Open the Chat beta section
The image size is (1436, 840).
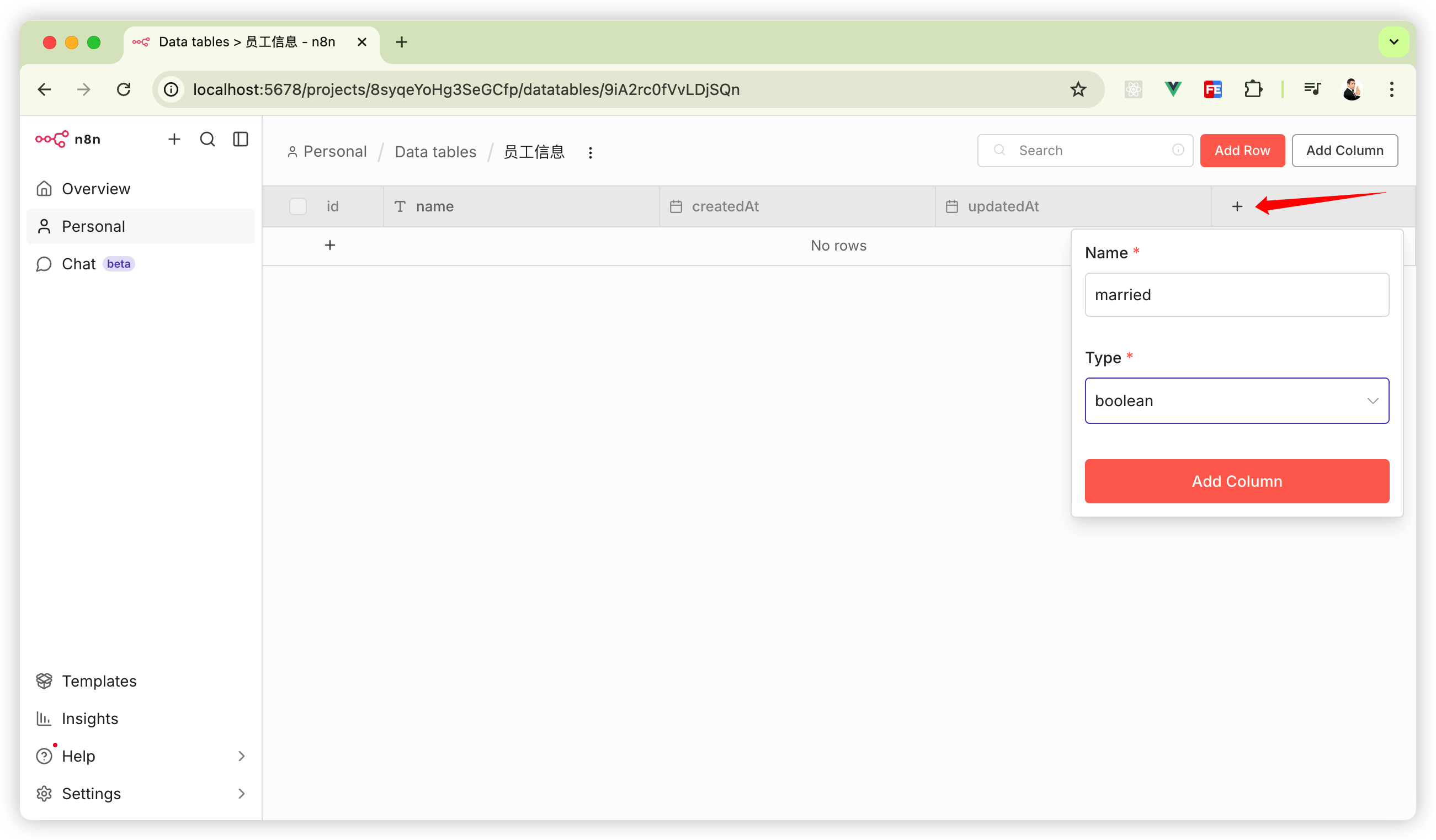click(x=78, y=264)
